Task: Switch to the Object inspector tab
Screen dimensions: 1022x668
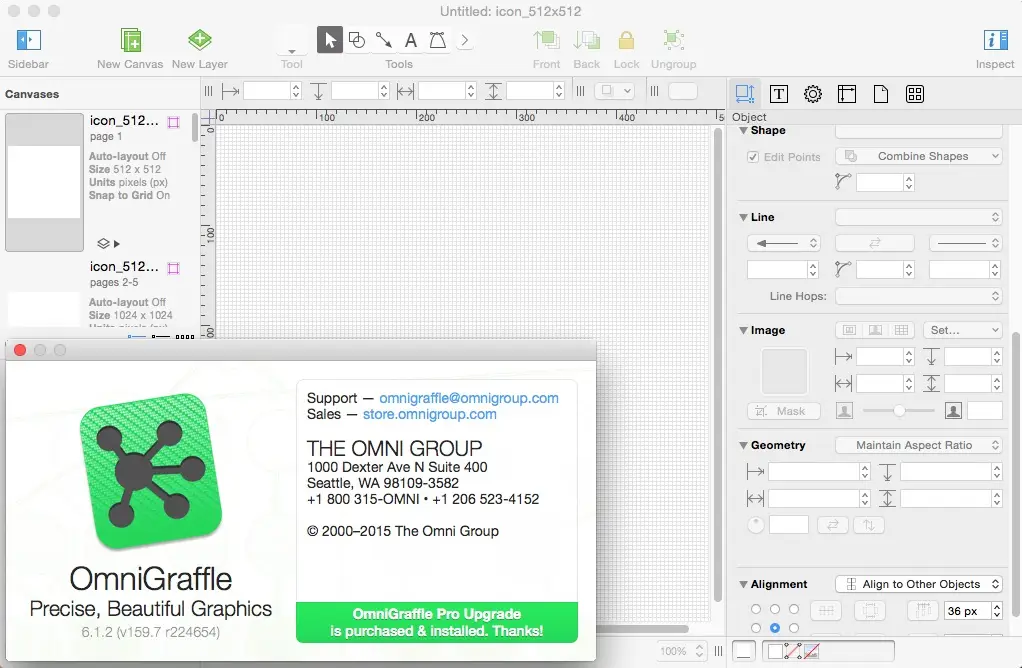Action: point(744,94)
